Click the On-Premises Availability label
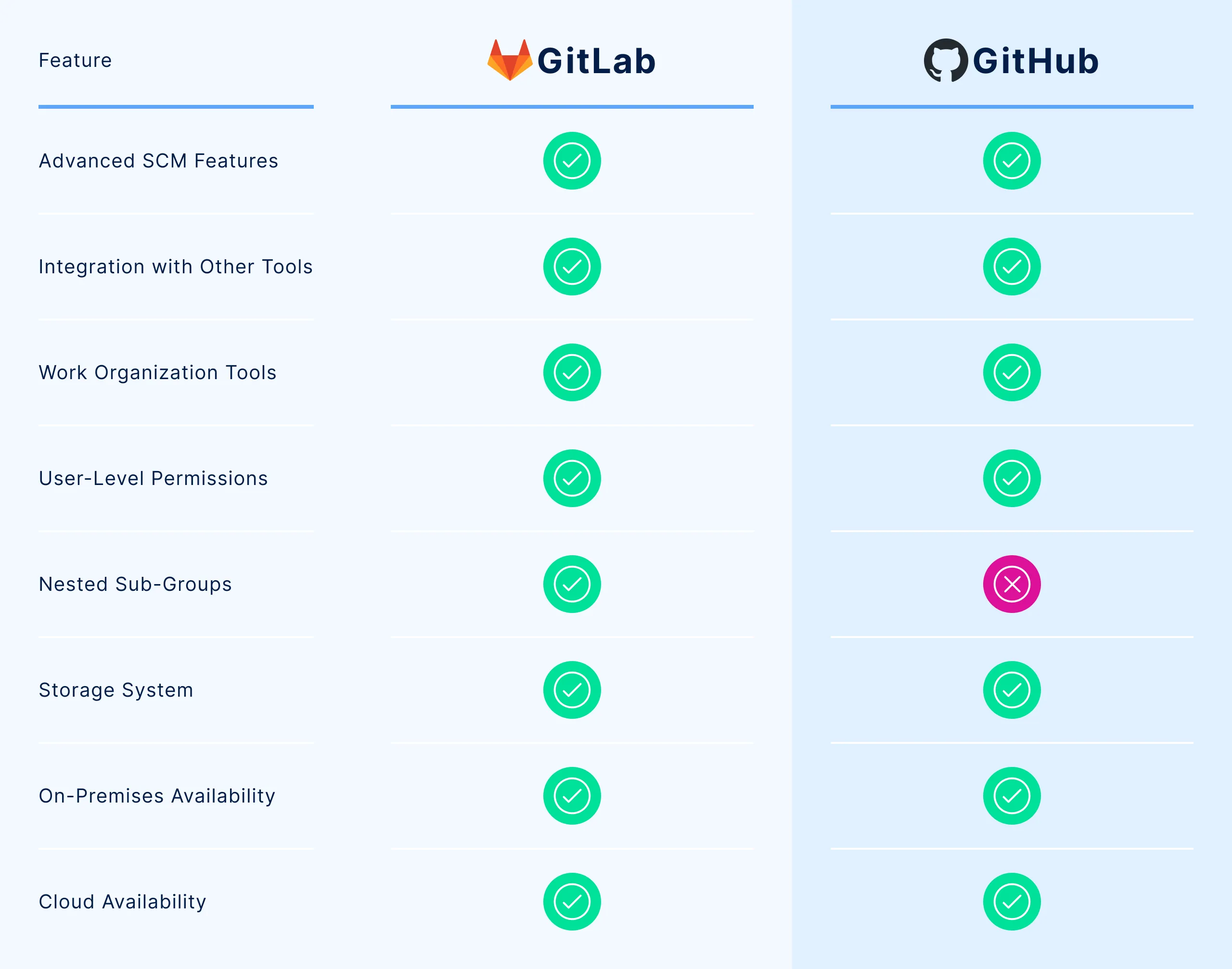1232x969 pixels. pyautogui.click(x=156, y=795)
